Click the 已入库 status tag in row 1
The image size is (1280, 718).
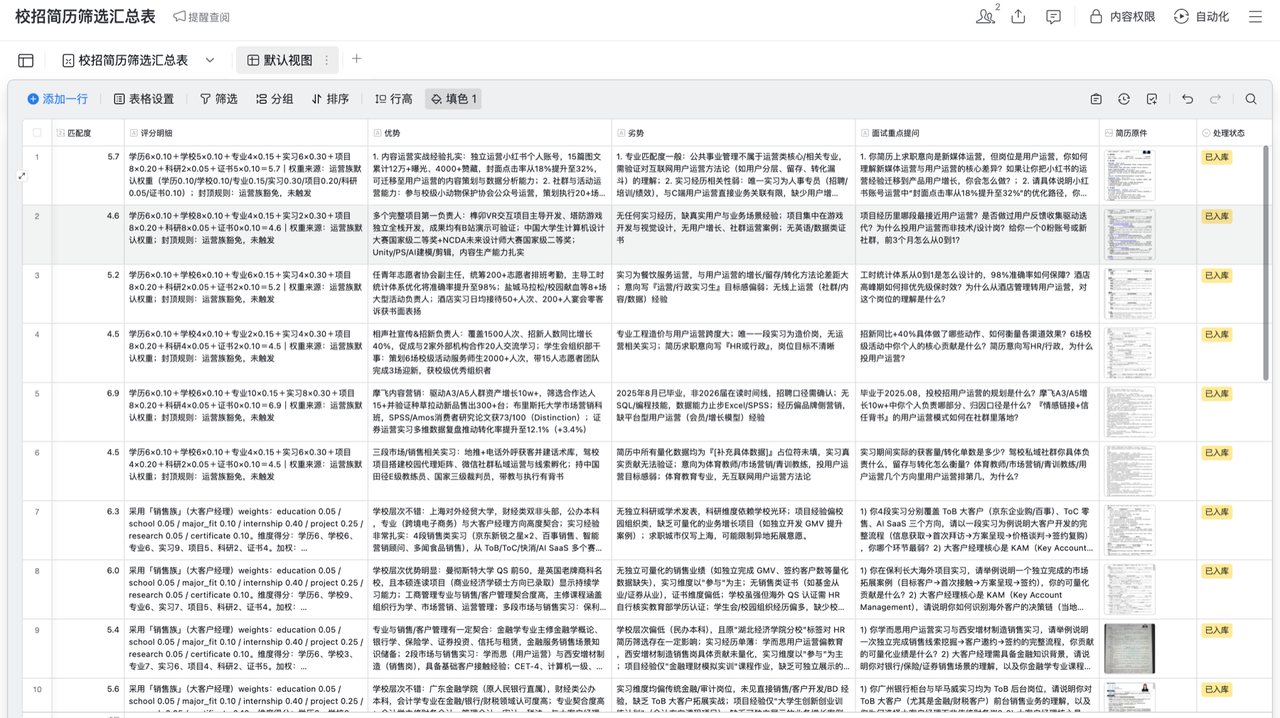pos(1216,157)
